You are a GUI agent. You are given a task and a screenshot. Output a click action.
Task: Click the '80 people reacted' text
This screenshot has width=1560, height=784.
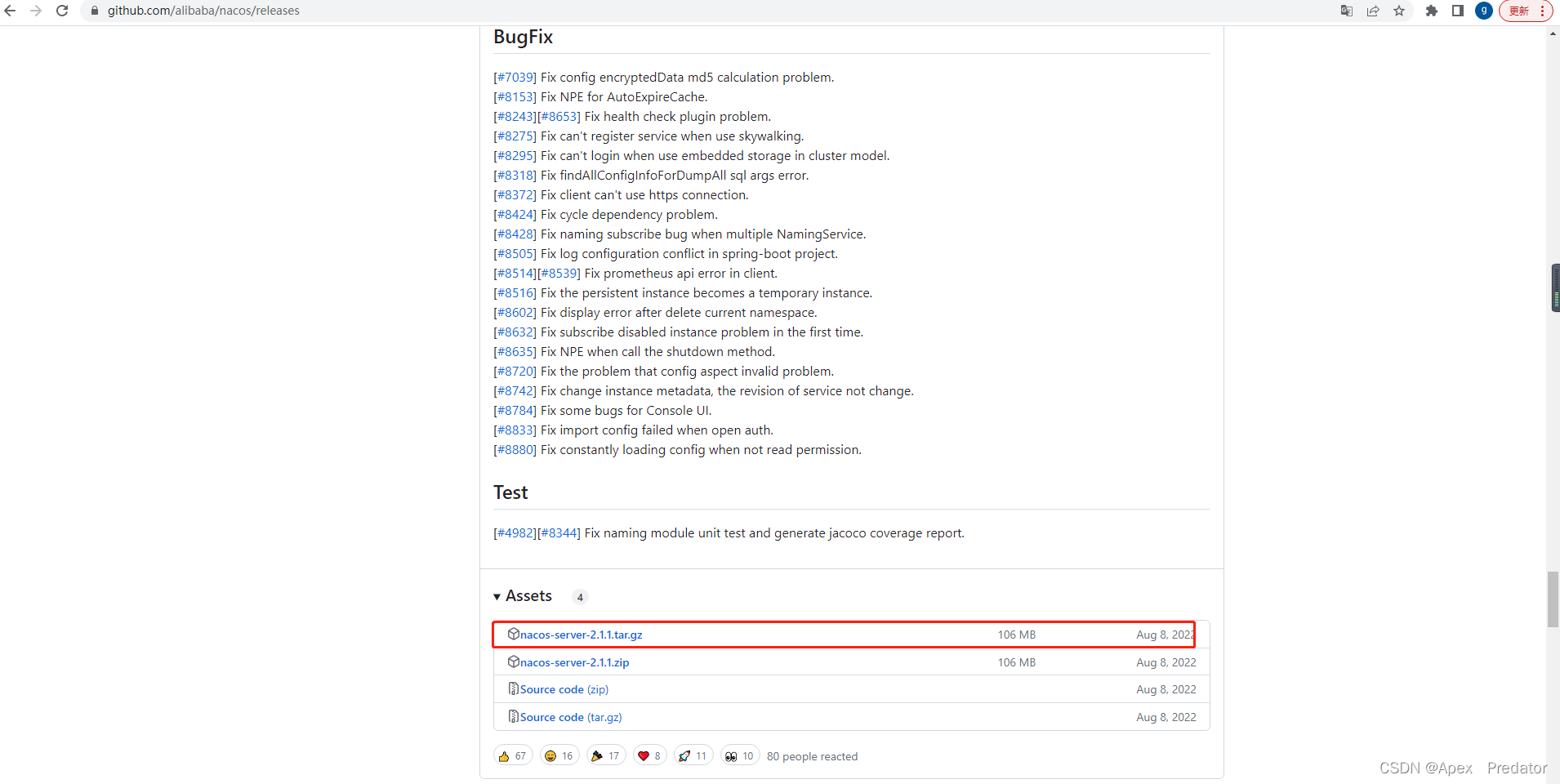(812, 756)
